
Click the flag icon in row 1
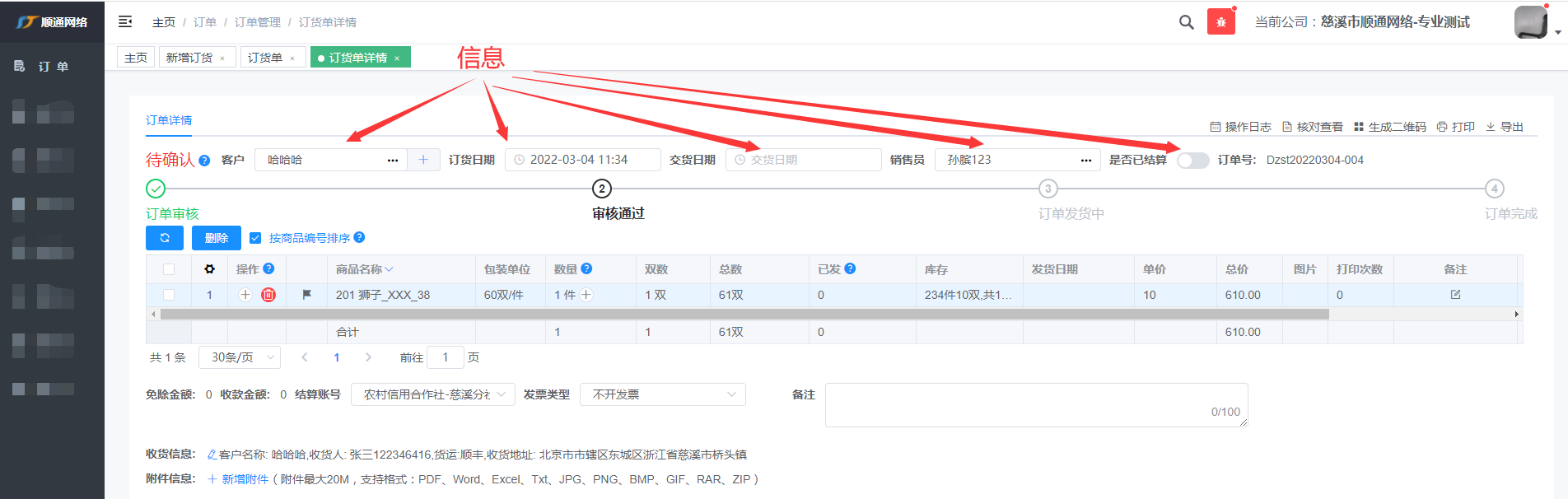(307, 295)
